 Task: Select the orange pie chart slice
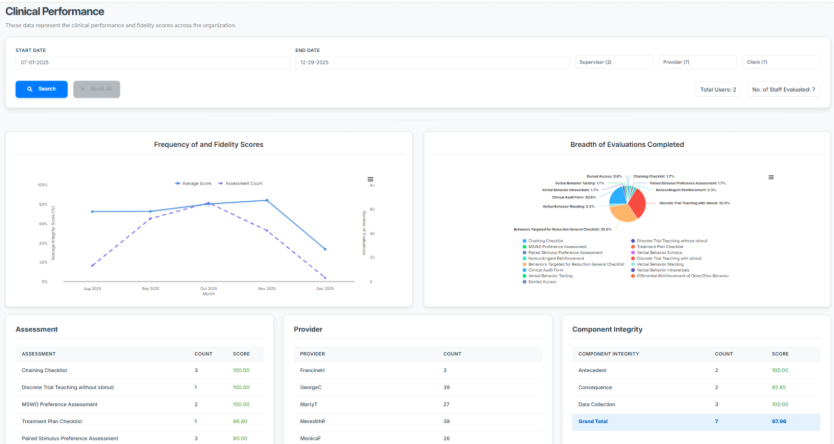622,213
